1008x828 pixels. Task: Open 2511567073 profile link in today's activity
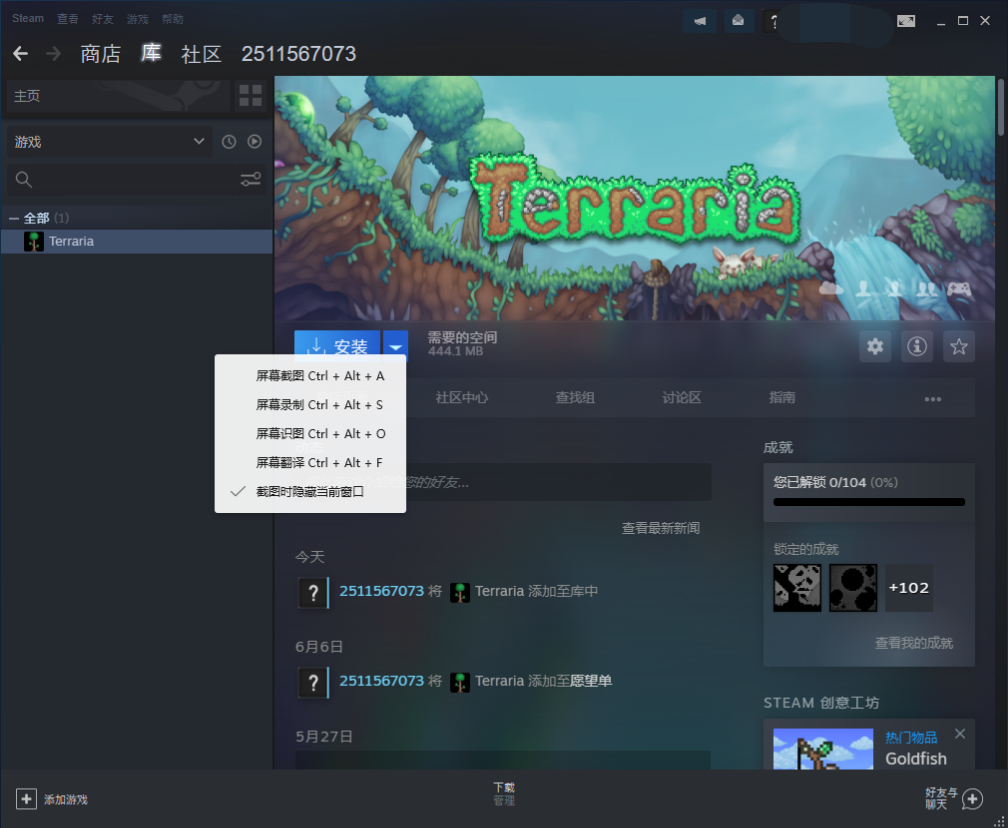pos(381,591)
